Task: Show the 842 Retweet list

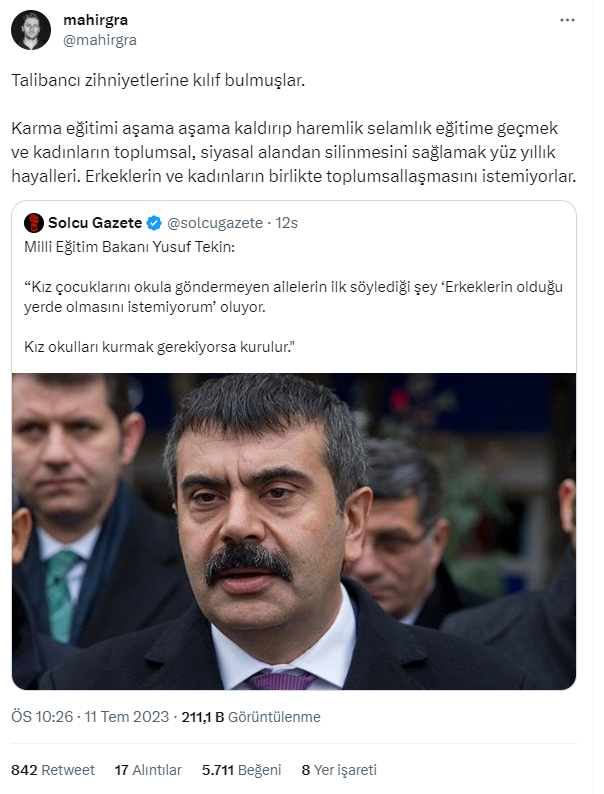Action: (x=53, y=770)
